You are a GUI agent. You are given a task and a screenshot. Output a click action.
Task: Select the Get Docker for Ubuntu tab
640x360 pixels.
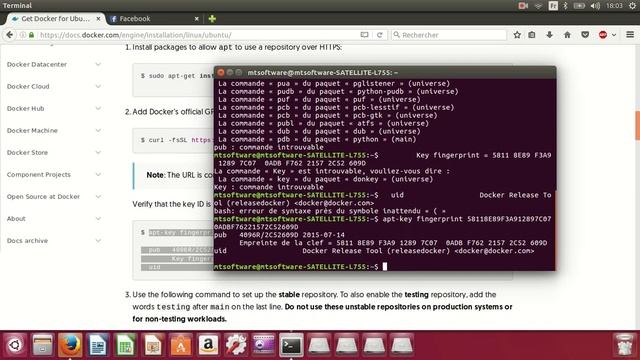[56, 19]
